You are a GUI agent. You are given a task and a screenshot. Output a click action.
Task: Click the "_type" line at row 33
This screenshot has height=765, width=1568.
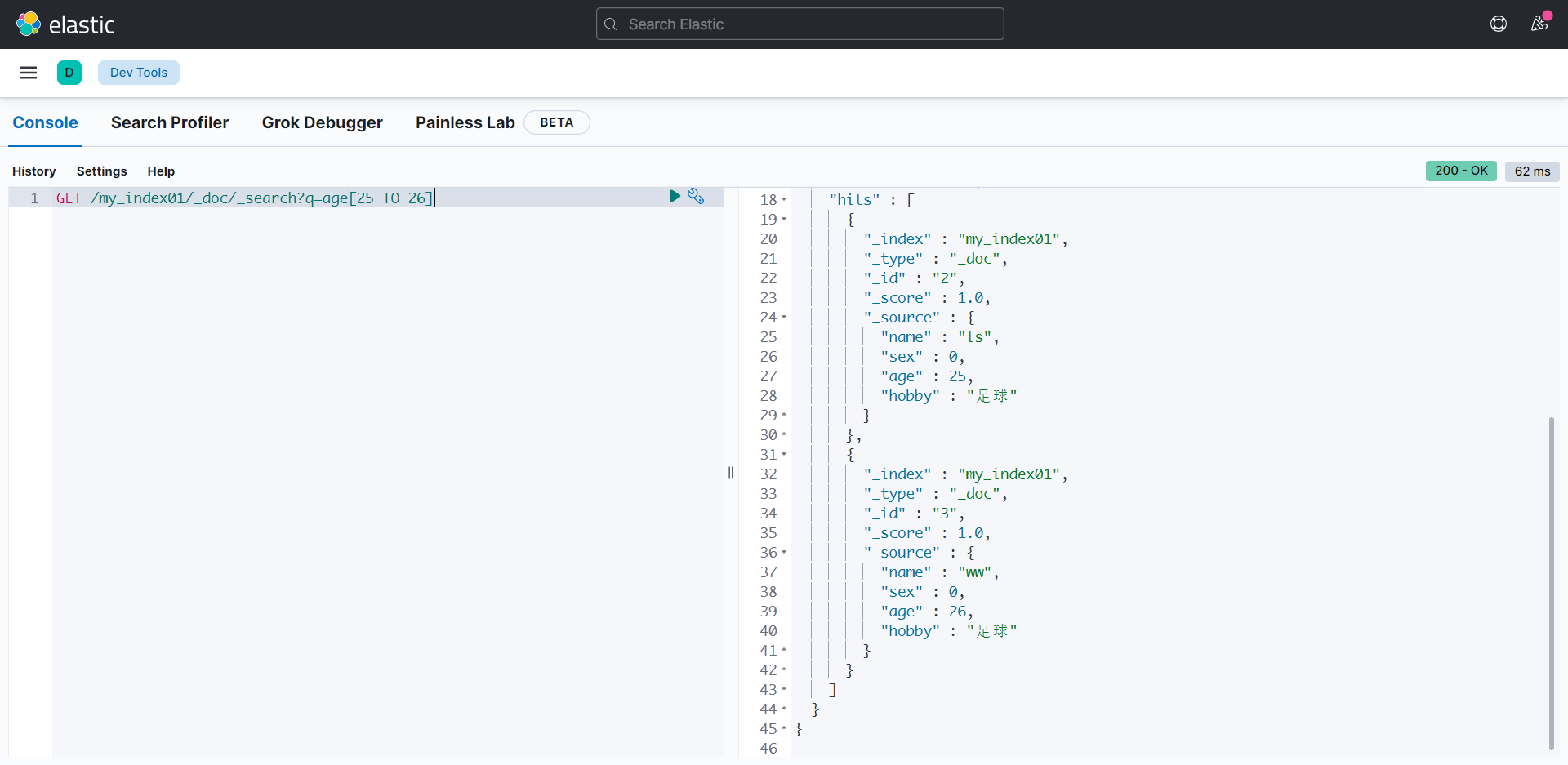coord(935,494)
